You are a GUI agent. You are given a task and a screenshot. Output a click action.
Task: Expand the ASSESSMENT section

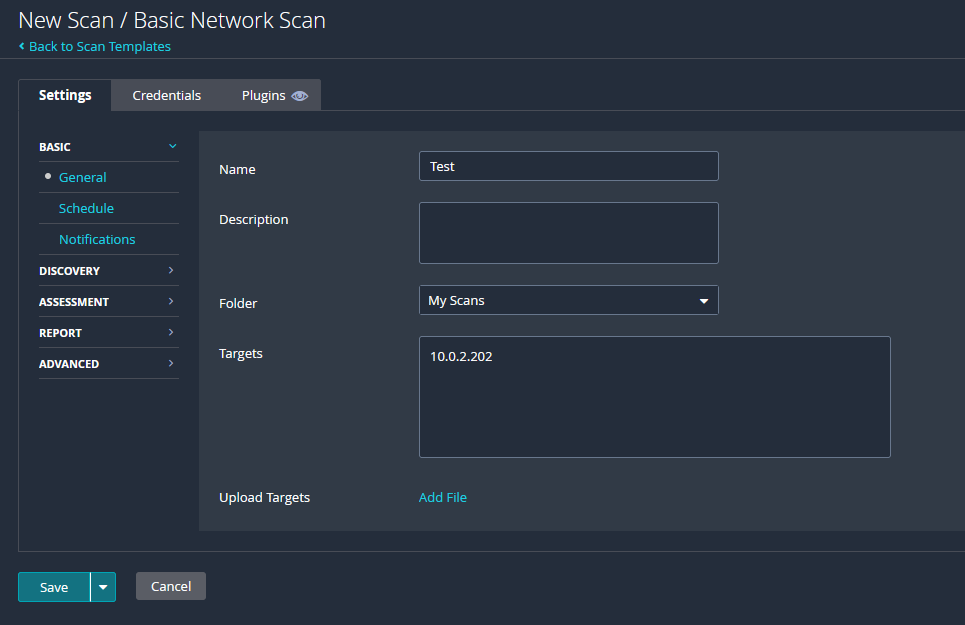(108, 301)
